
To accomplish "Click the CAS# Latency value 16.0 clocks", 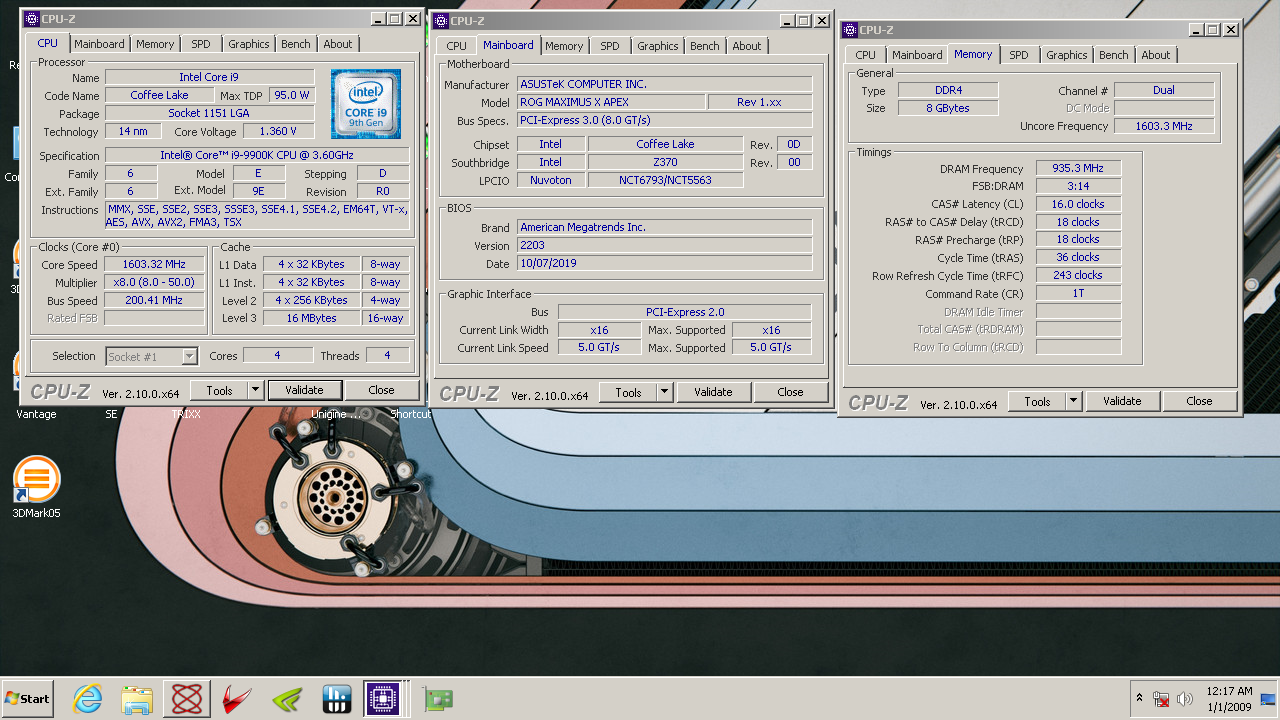I will tap(1078, 204).
